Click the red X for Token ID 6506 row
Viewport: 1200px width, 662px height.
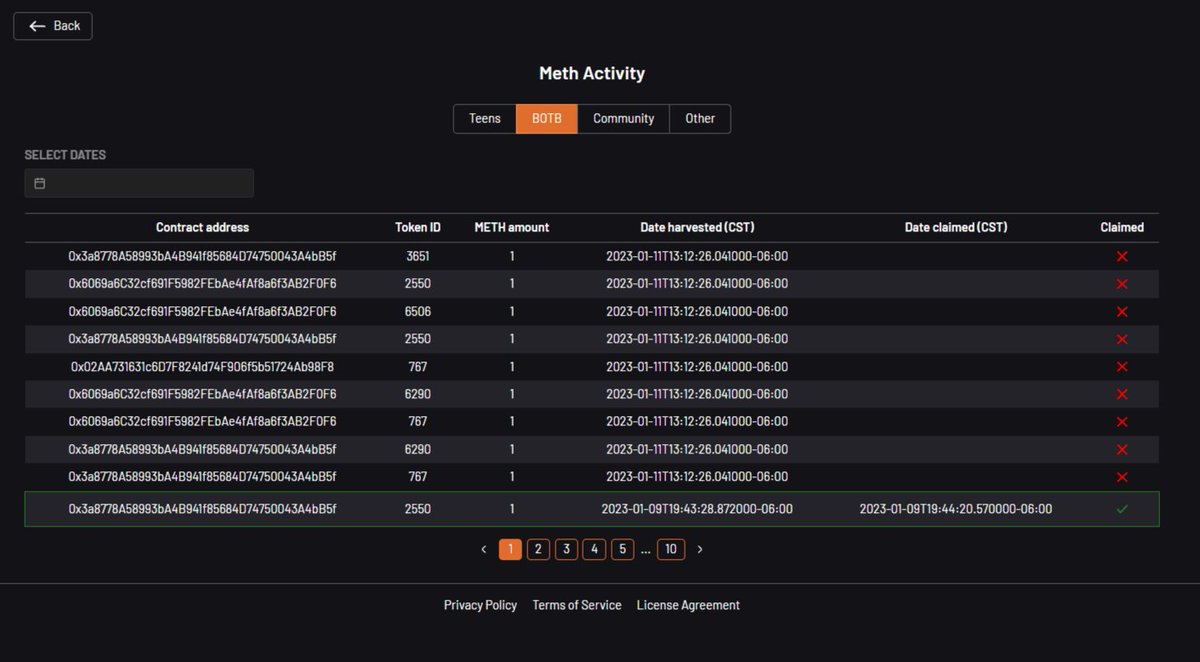click(x=1121, y=311)
